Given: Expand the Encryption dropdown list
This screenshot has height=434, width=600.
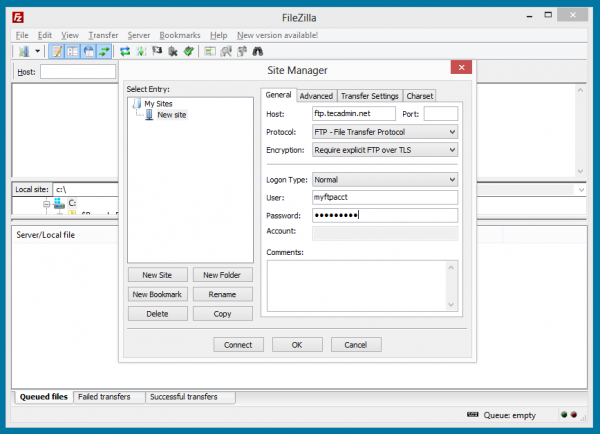Looking at the screenshot, I should point(385,148).
